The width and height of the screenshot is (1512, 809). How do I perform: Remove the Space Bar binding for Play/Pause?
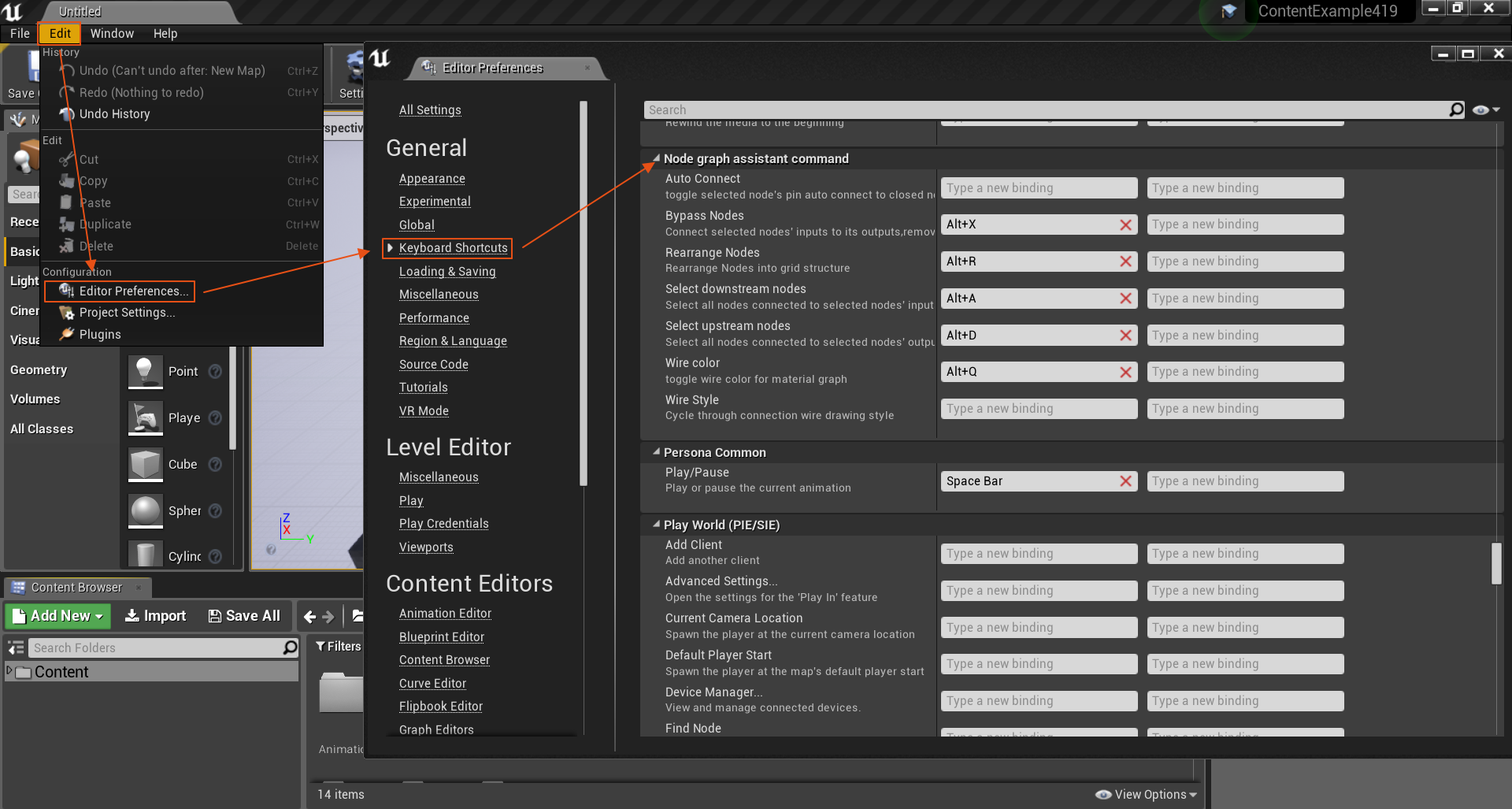[x=1125, y=481]
